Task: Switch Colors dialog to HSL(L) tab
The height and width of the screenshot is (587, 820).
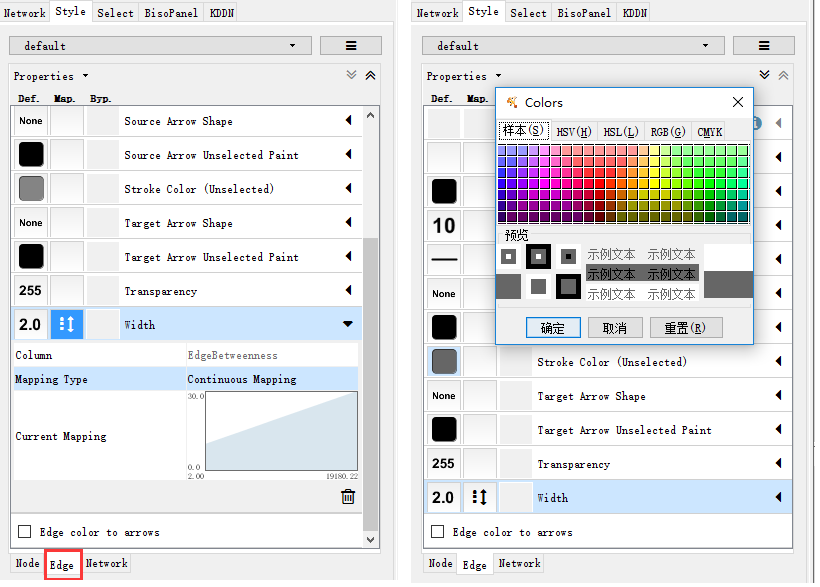Action: tap(621, 132)
